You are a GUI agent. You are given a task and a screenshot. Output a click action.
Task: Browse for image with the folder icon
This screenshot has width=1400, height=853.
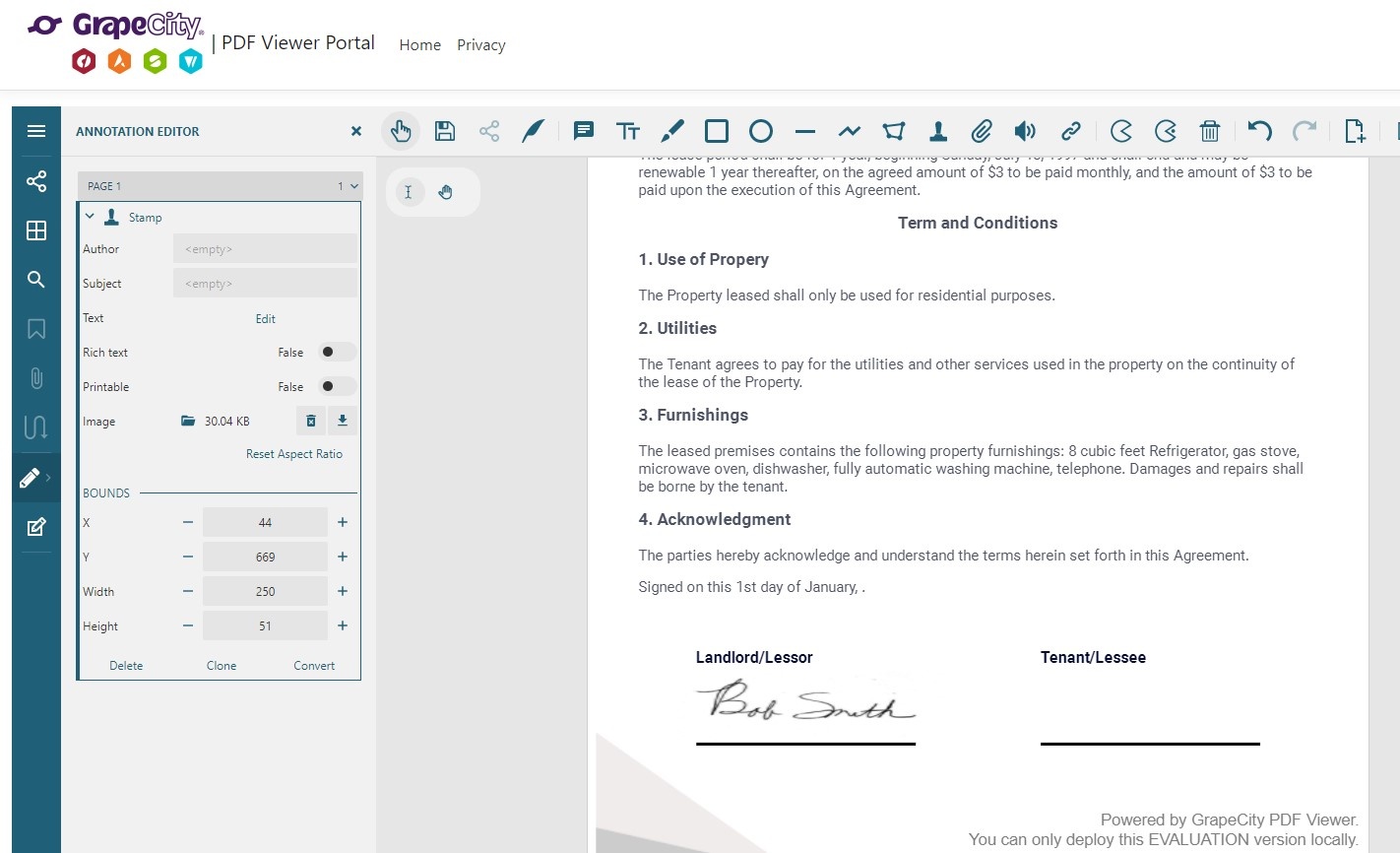click(188, 421)
